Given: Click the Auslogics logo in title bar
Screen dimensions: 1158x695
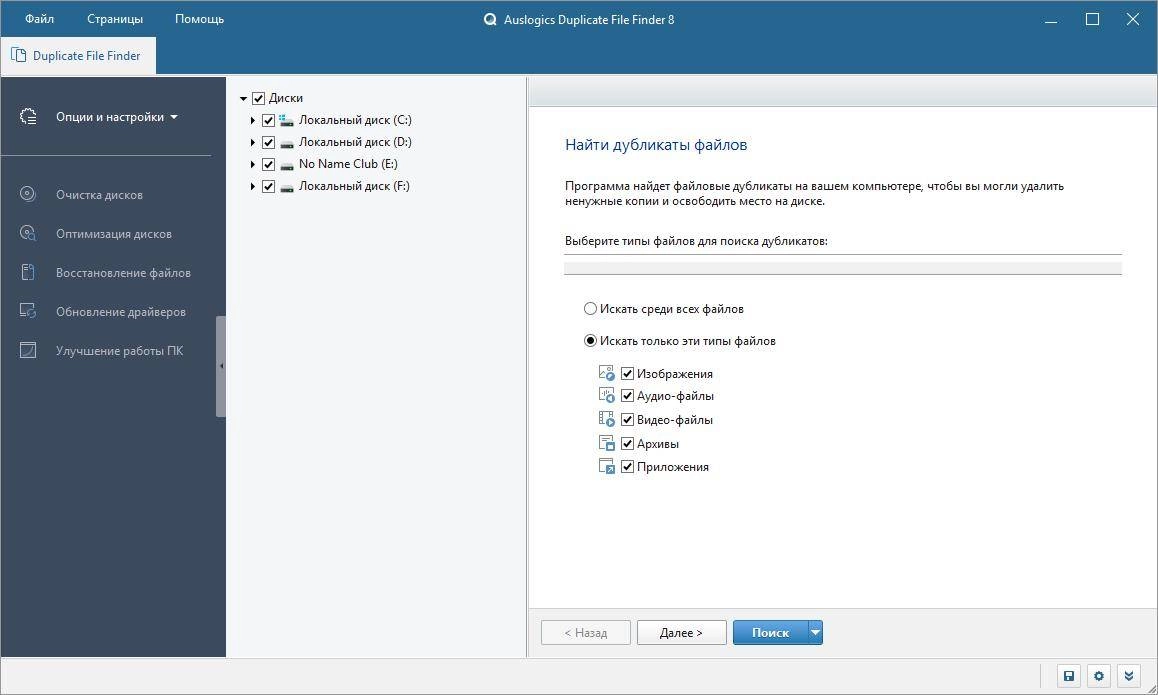Looking at the screenshot, I should [x=490, y=20].
